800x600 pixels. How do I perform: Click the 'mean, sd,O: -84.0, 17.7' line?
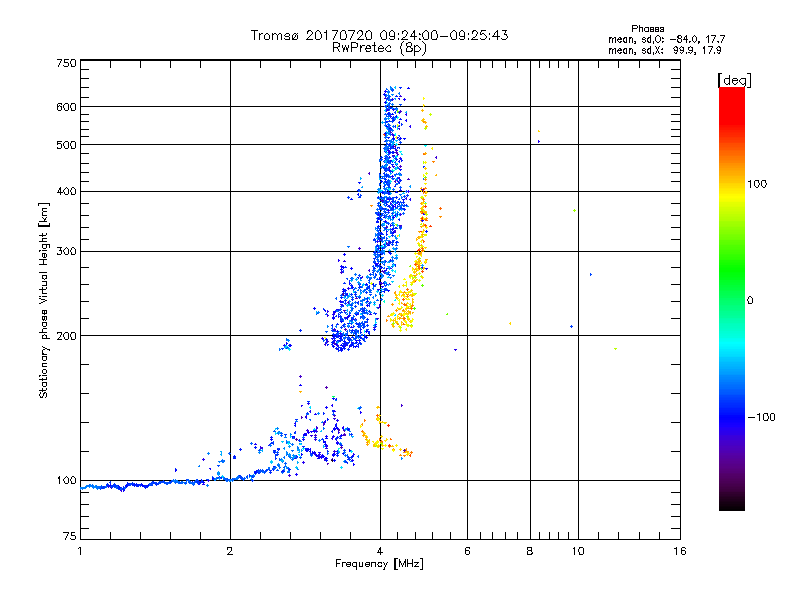pyautogui.click(x=666, y=40)
